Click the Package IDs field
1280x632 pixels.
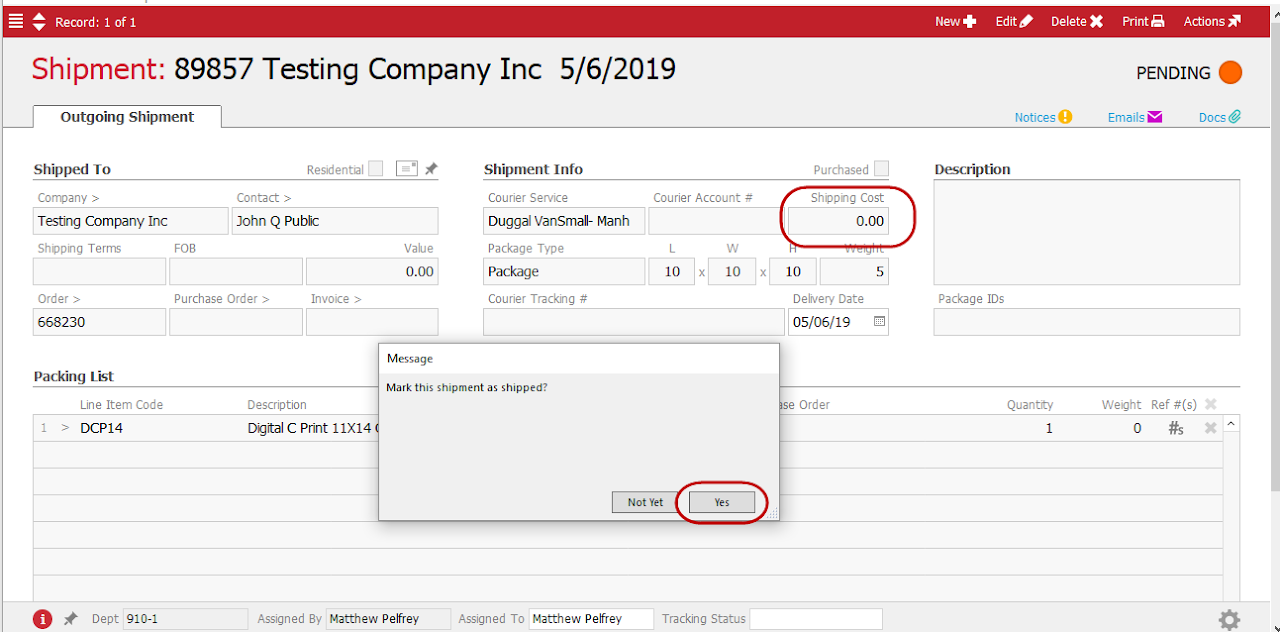[x=1087, y=322]
